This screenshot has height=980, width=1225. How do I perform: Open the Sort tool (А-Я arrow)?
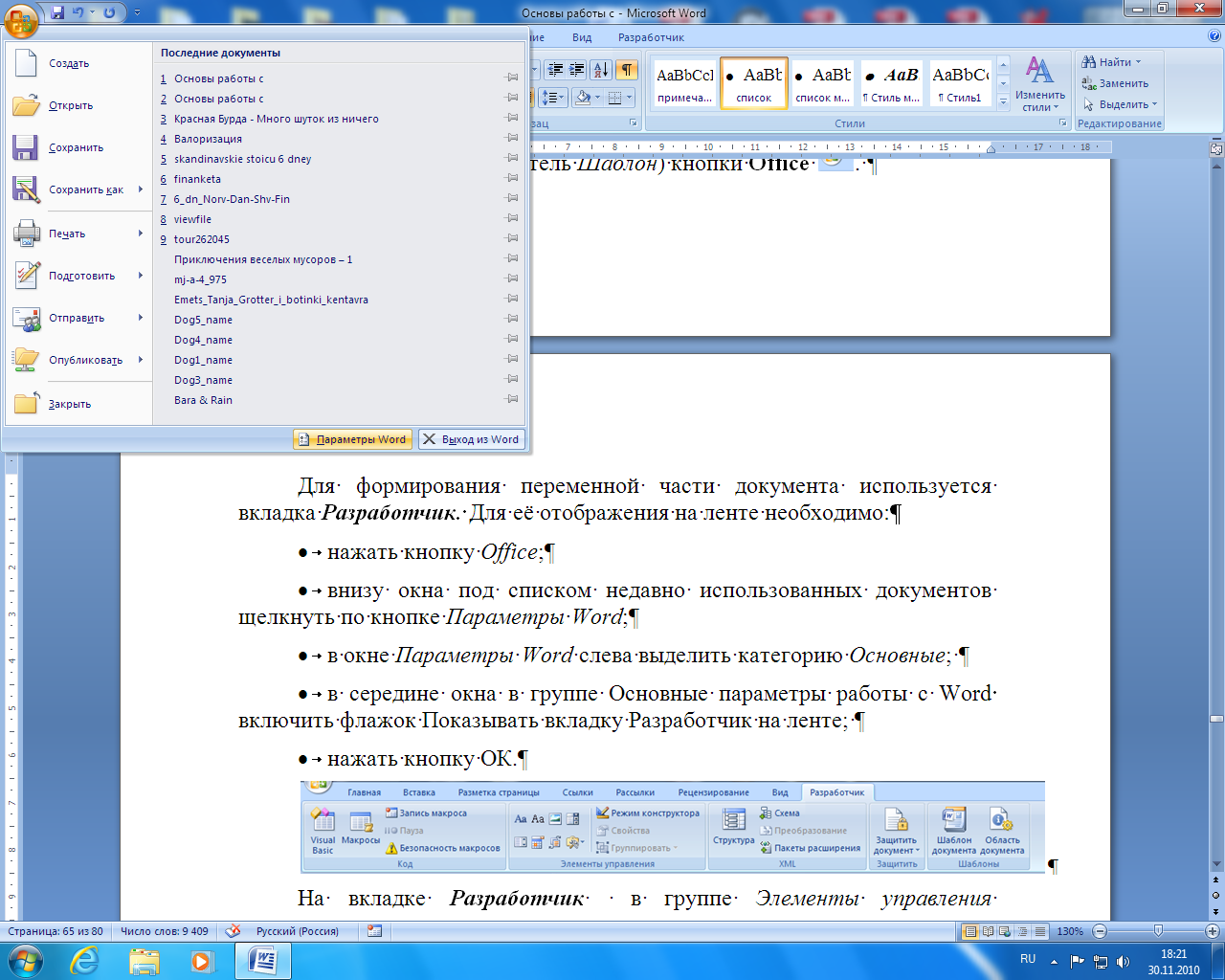(601, 70)
